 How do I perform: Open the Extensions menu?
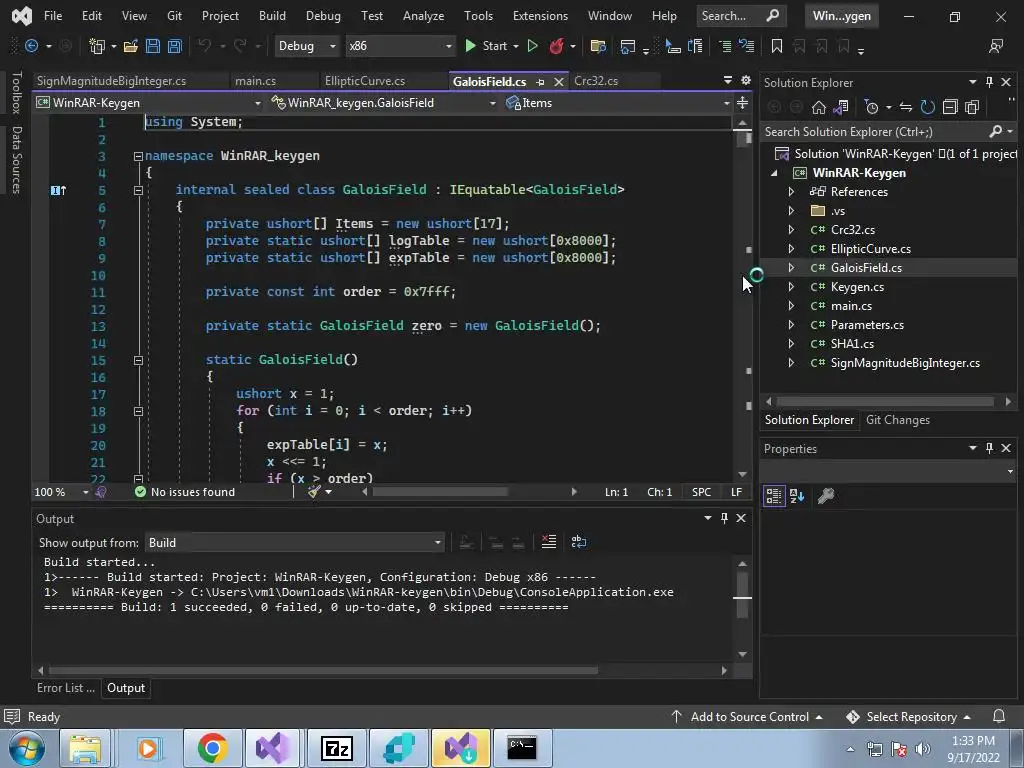(x=540, y=16)
